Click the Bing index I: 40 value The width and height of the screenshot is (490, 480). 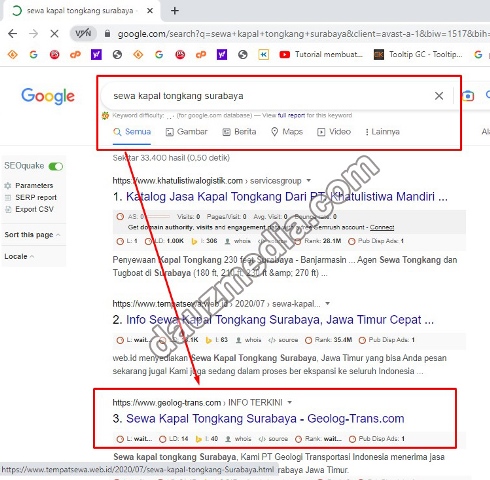tap(207, 439)
